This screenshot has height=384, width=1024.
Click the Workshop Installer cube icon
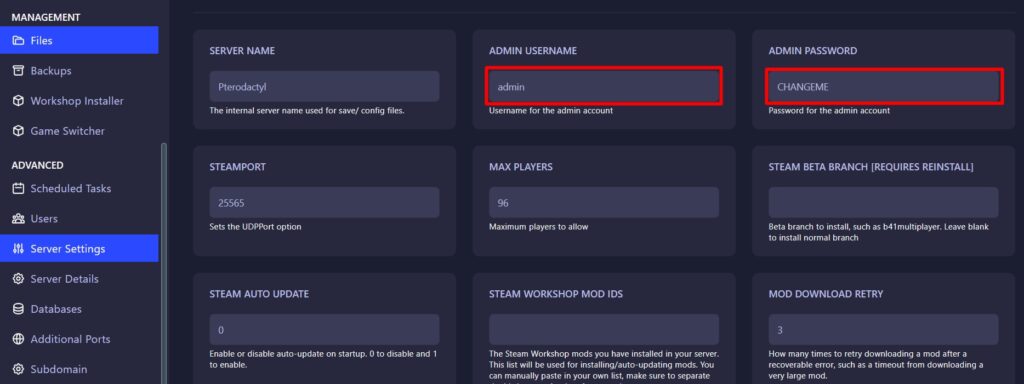point(18,101)
